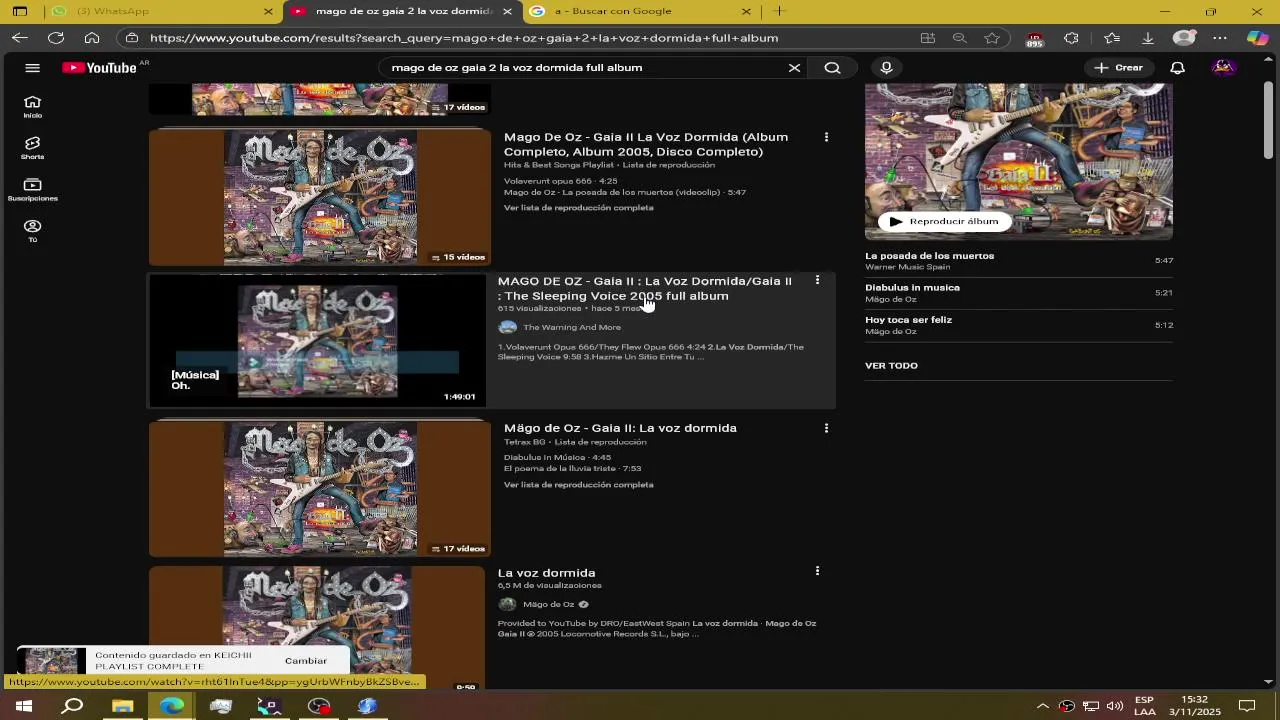Open the 1:49:01 full album thumbnail
Viewport: 1280px width, 720px height.
pos(317,340)
